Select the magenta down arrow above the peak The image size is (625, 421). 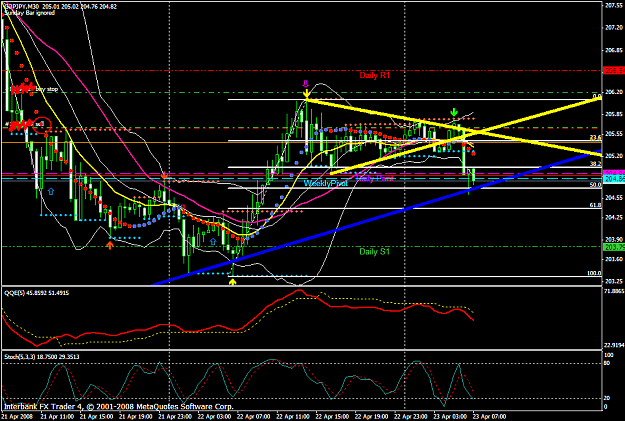point(306,84)
